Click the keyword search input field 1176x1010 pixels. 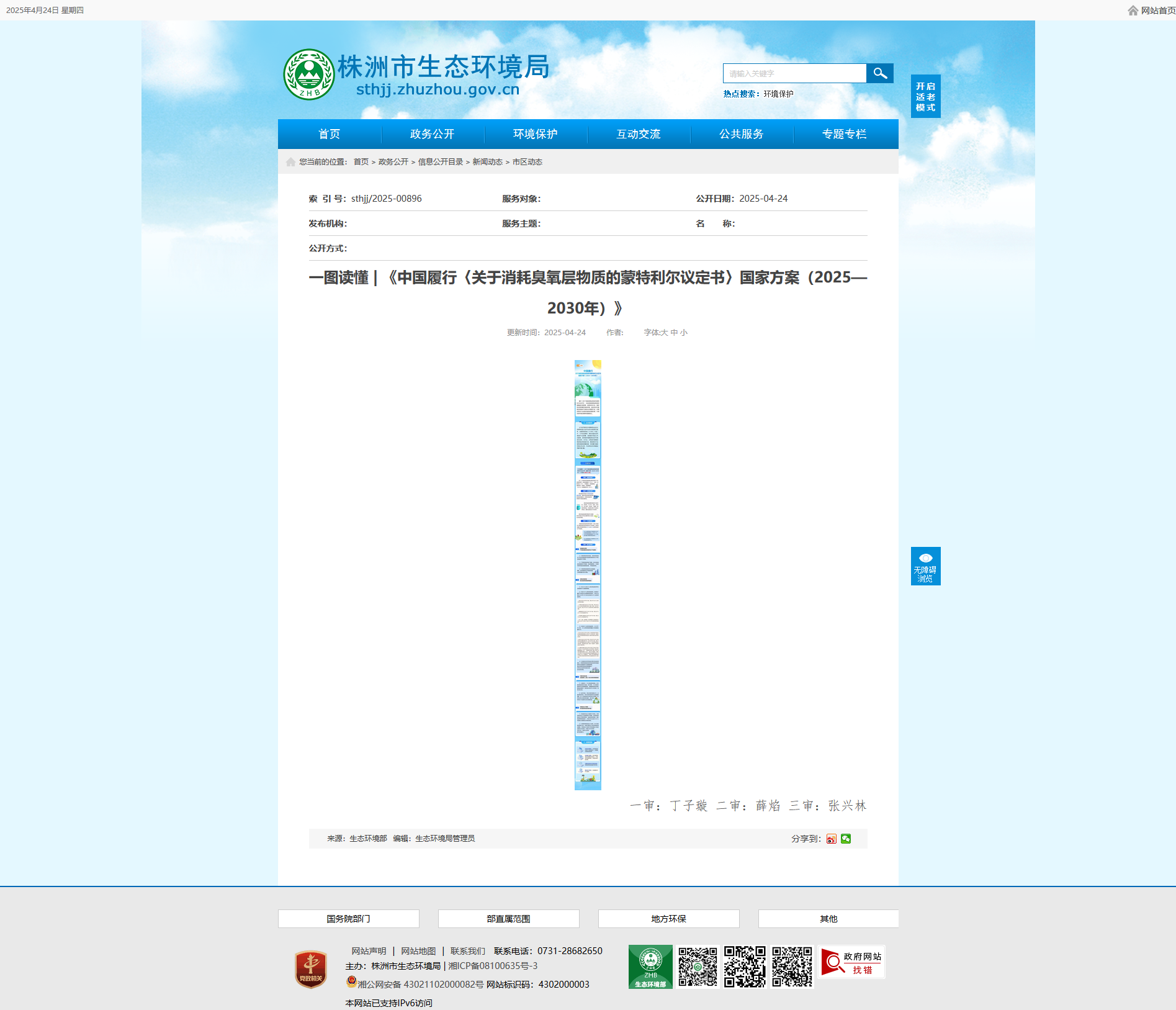coord(794,73)
